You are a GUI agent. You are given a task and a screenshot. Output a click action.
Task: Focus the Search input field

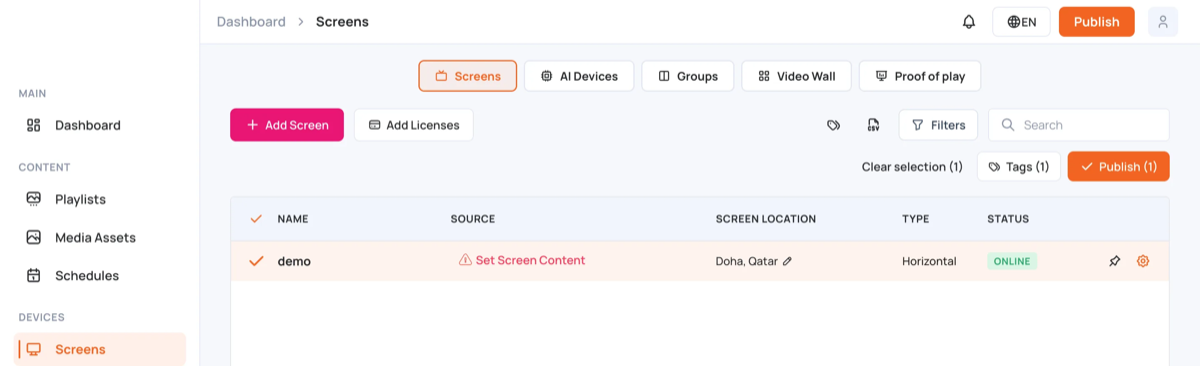[1079, 125]
